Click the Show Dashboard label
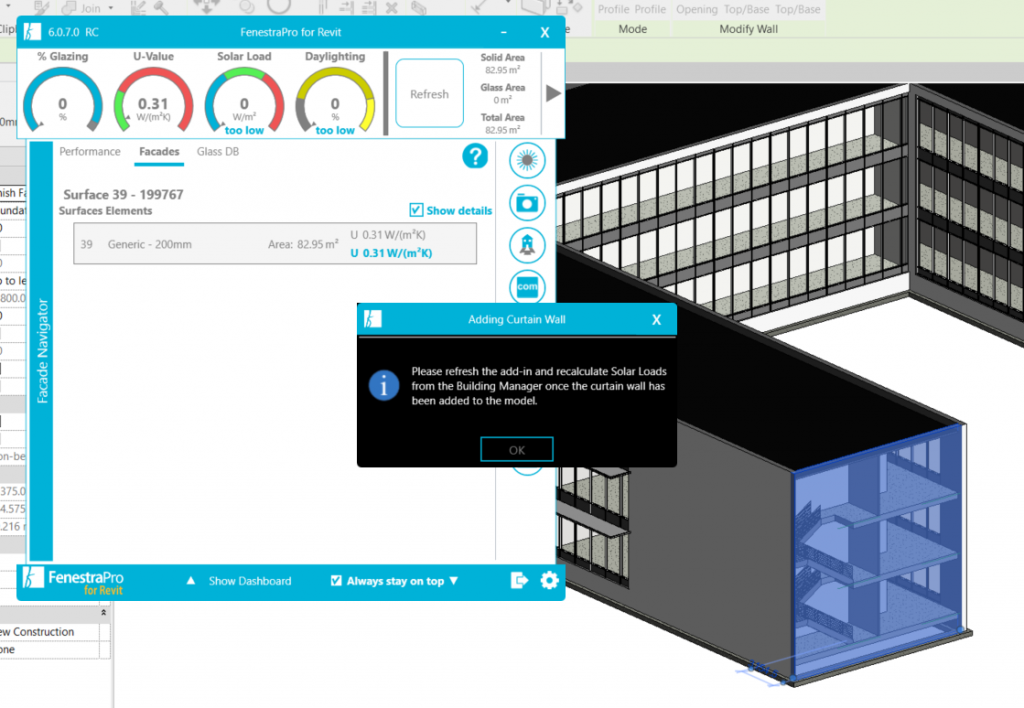Screen dimensions: 1024x708 point(250,581)
